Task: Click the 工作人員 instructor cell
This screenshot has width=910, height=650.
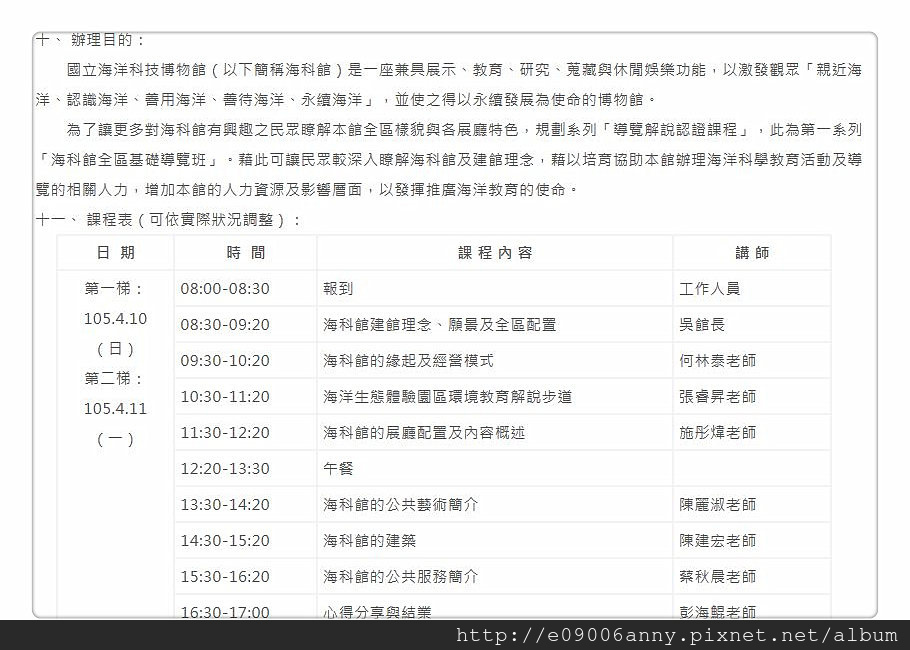Action: pos(752,288)
